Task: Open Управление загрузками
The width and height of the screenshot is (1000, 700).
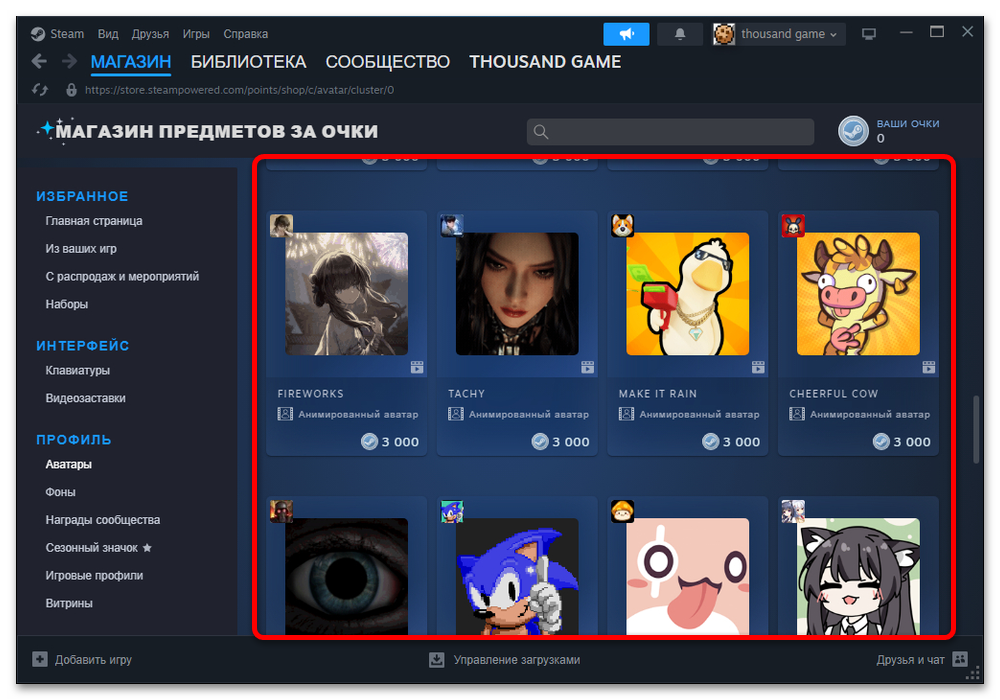Action: [x=504, y=659]
